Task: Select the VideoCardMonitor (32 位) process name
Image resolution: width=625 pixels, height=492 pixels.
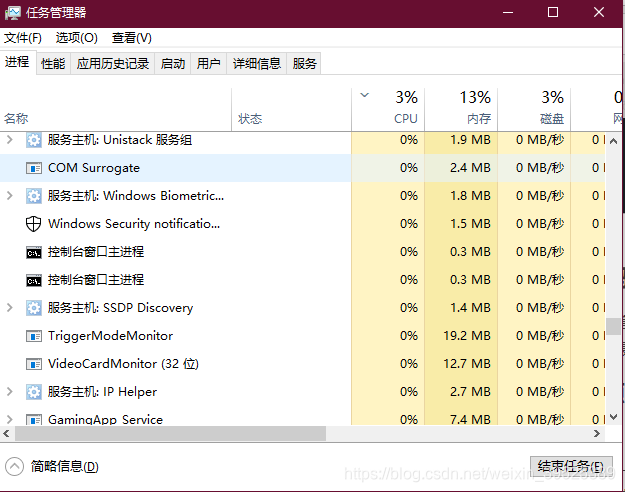Action: pos(123,364)
